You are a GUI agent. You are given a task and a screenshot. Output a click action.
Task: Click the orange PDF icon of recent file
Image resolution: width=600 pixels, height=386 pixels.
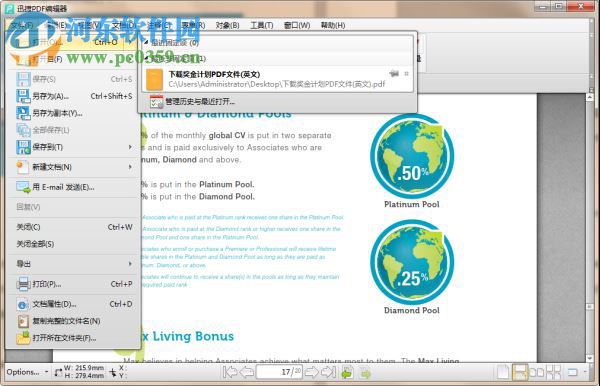point(155,80)
